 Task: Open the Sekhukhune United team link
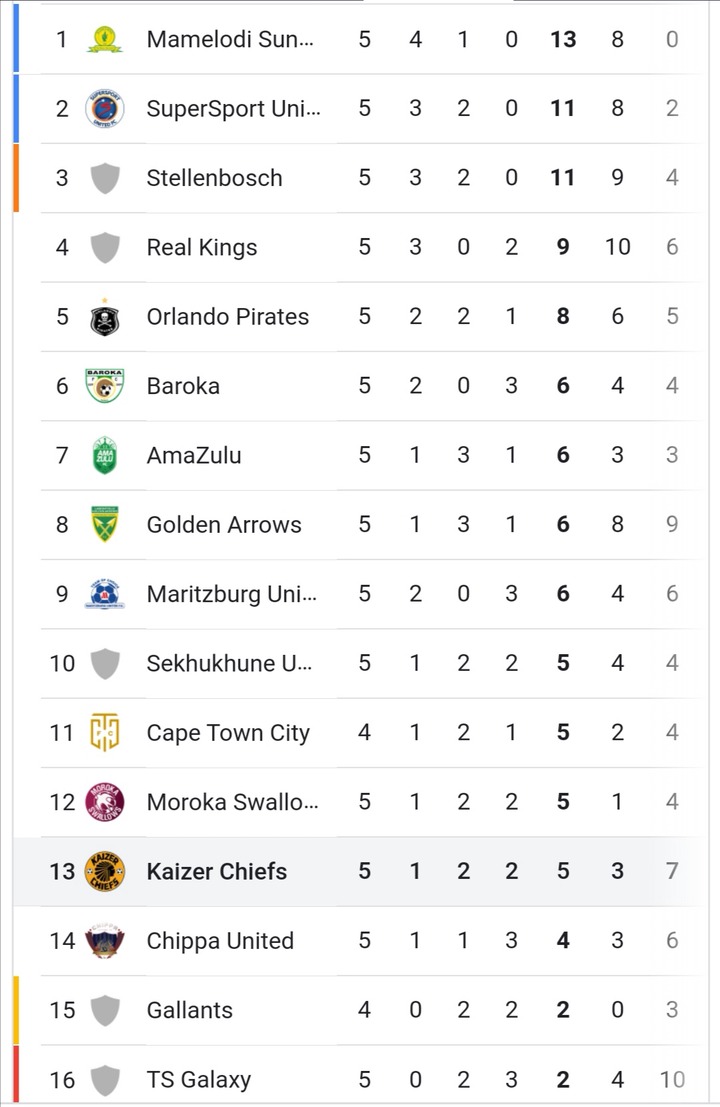pyautogui.click(x=229, y=663)
